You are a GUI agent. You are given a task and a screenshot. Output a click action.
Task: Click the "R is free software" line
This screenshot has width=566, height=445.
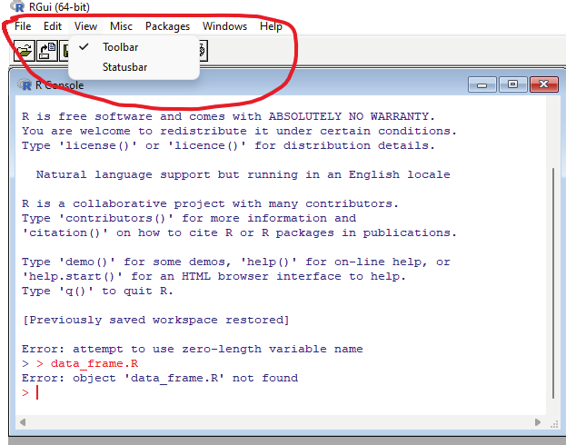point(228,117)
